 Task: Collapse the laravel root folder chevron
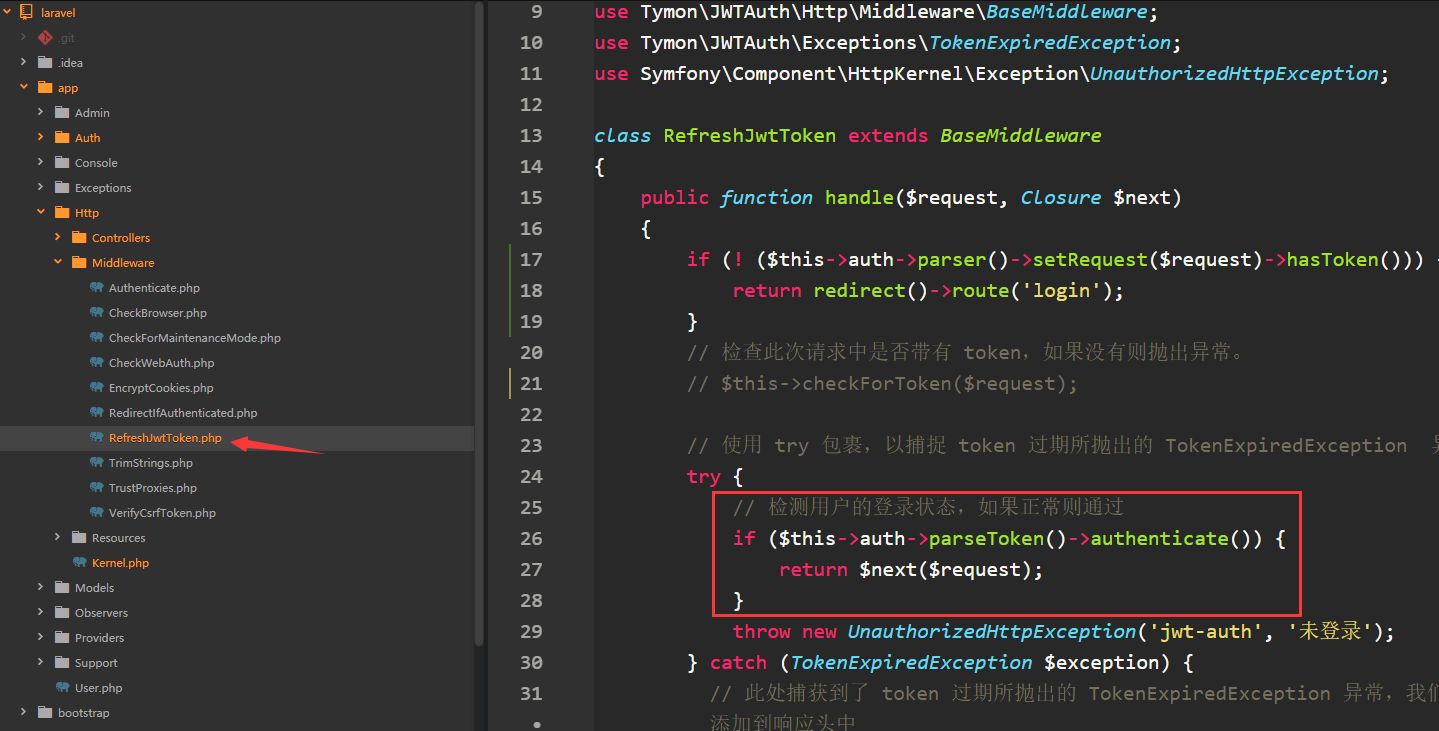pos(7,12)
